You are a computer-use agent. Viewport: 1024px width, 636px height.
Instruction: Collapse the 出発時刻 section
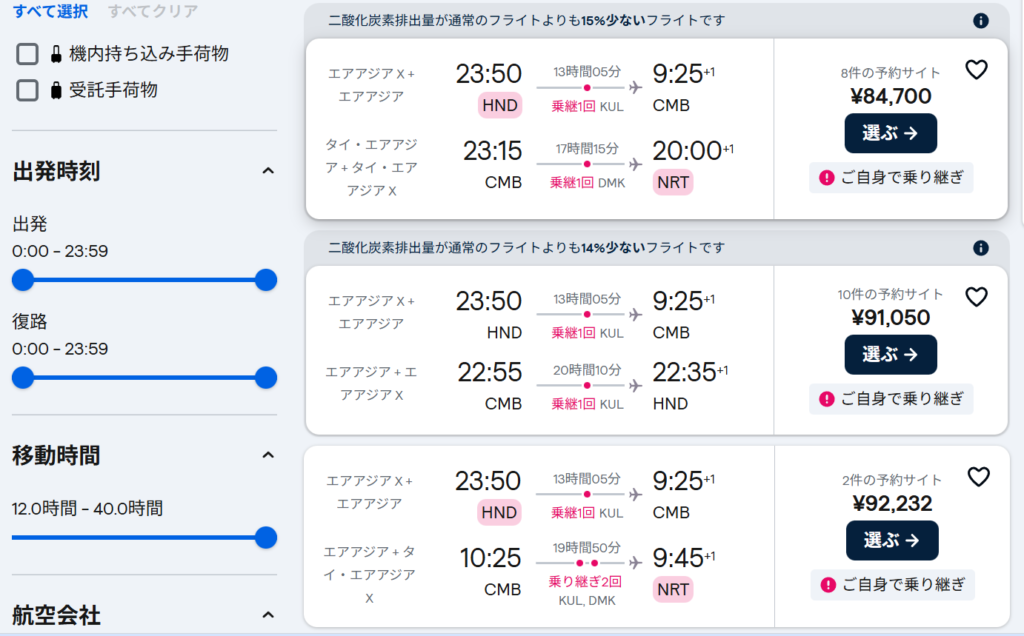click(x=267, y=171)
